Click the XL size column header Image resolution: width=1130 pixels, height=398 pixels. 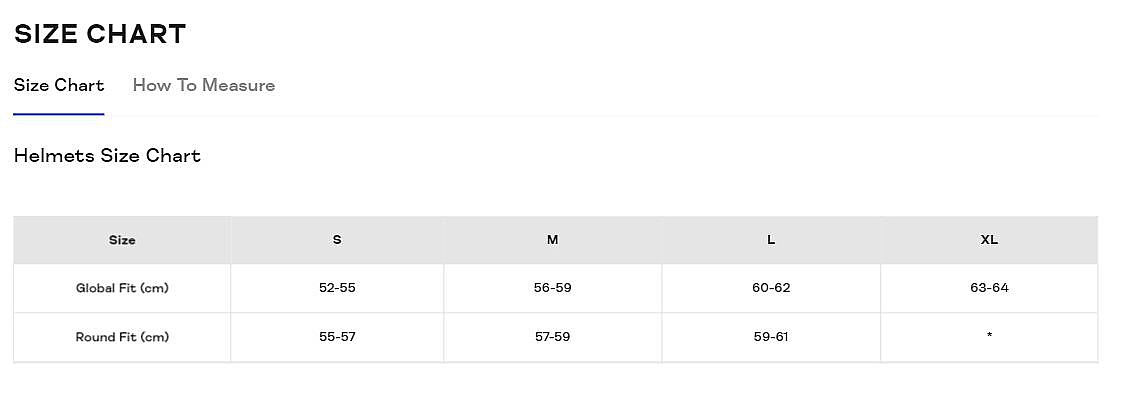coord(989,240)
